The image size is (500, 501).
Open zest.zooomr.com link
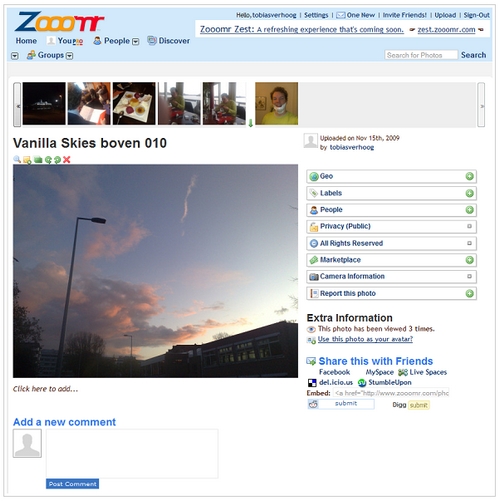446,30
